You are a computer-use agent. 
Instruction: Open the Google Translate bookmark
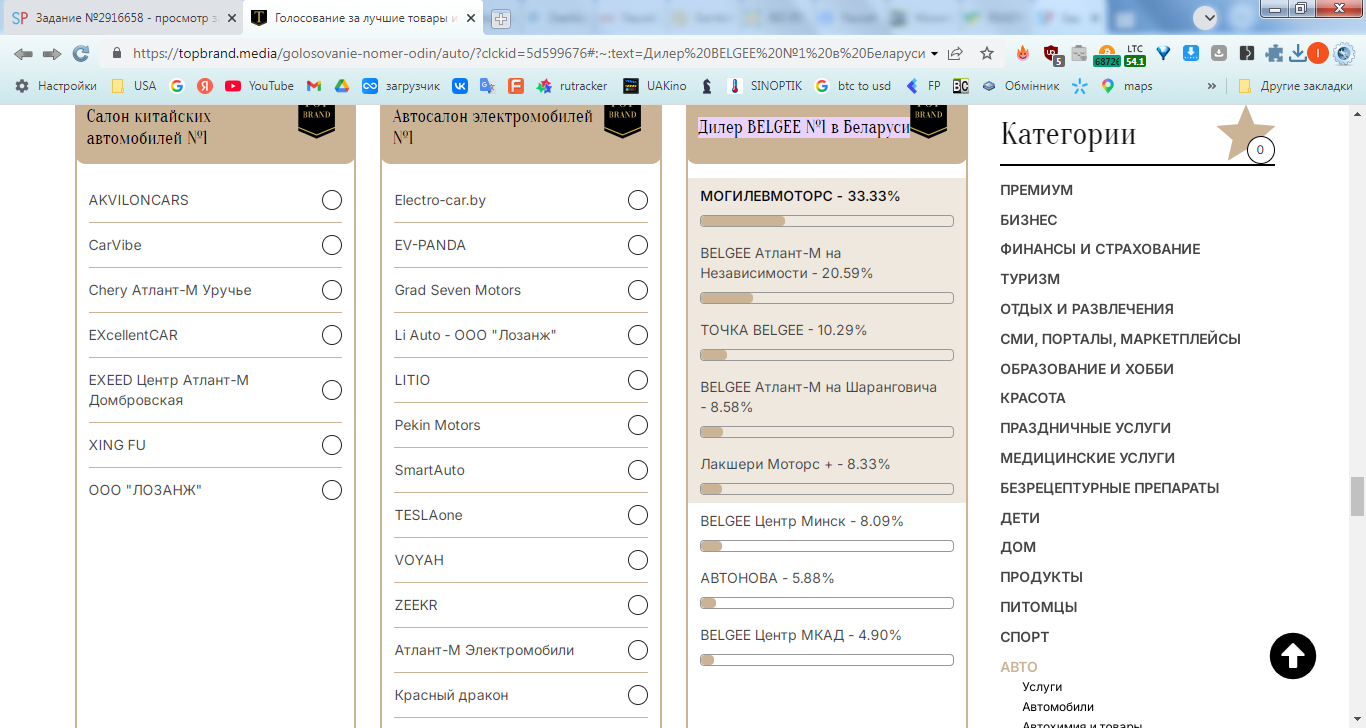click(x=487, y=86)
